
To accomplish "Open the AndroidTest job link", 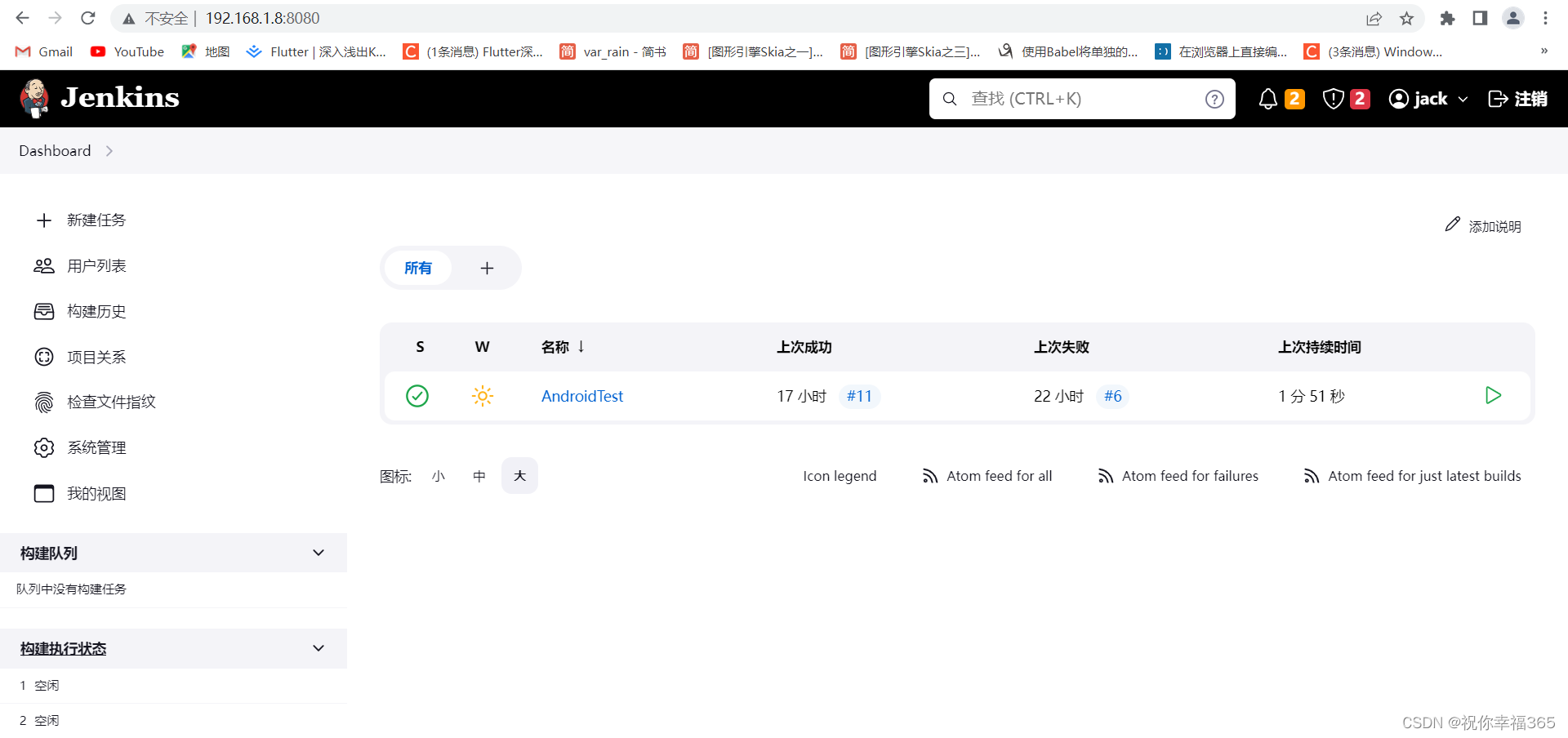I will click(581, 396).
